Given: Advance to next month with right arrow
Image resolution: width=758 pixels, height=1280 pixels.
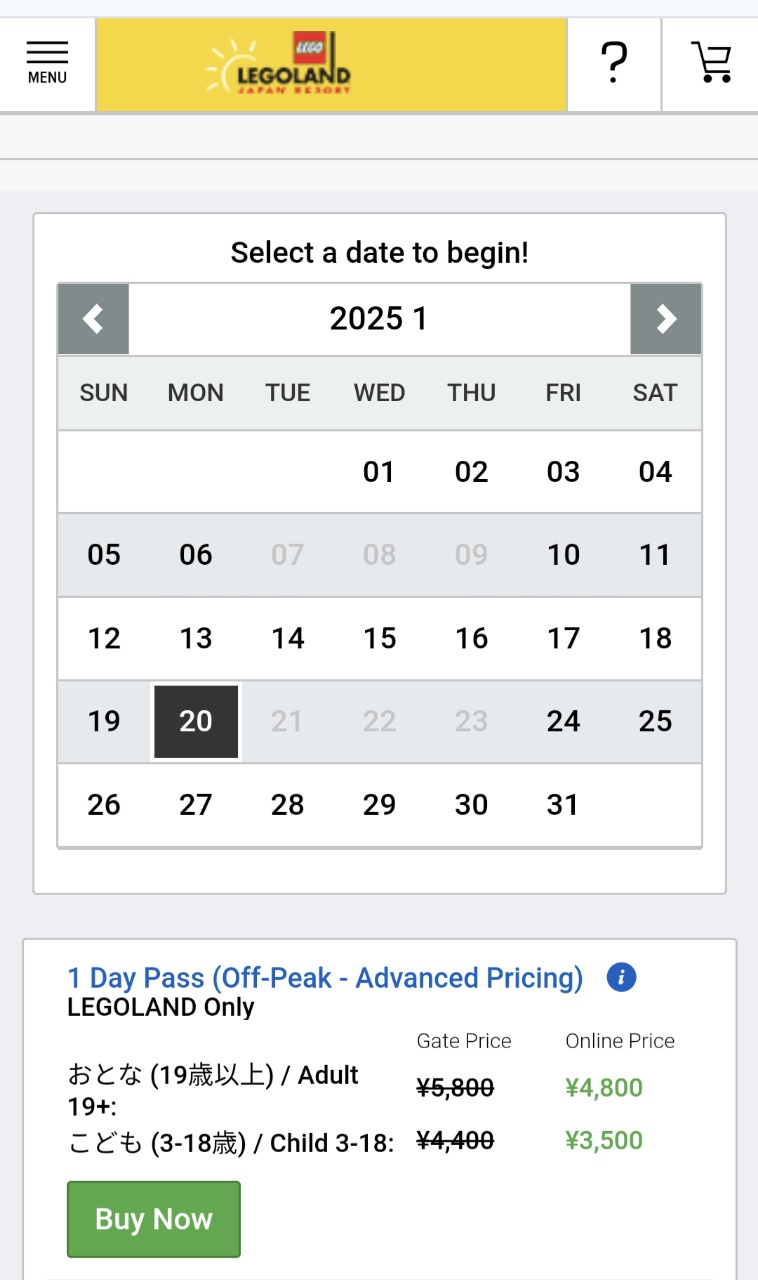Looking at the screenshot, I should point(666,319).
